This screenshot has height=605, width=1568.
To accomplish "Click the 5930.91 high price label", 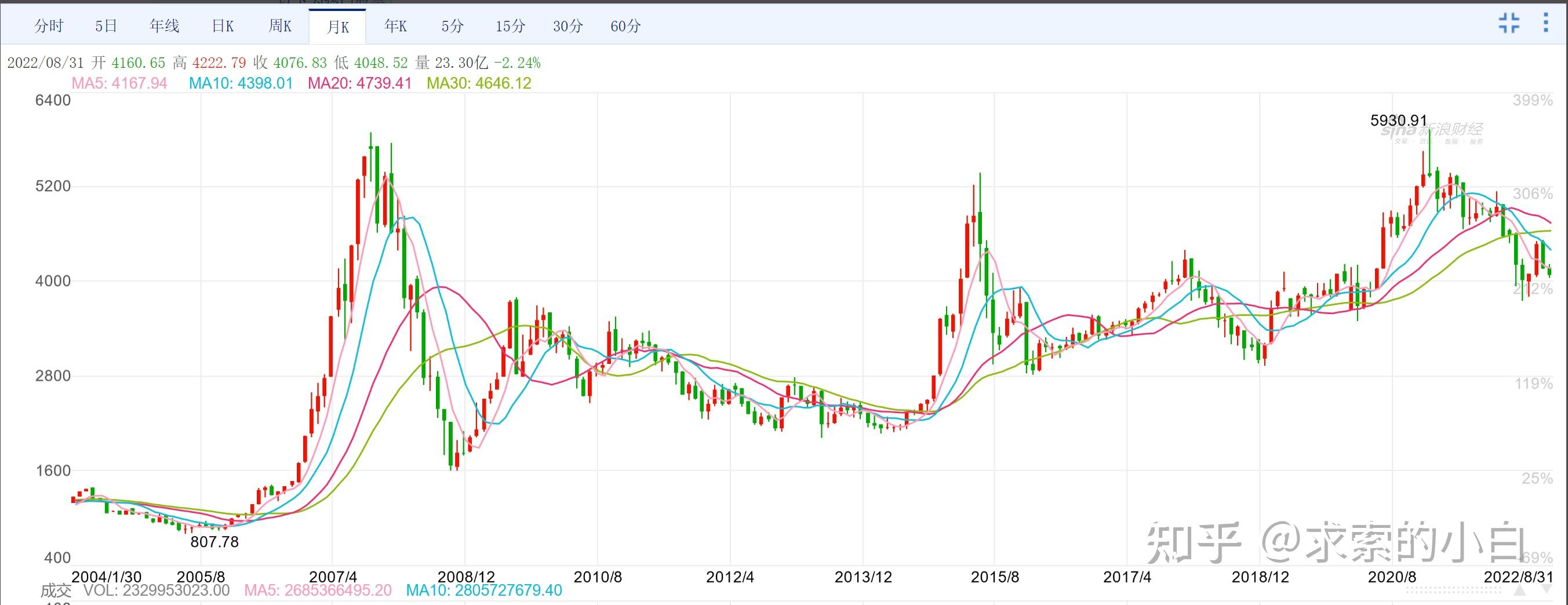I will point(1399,121).
